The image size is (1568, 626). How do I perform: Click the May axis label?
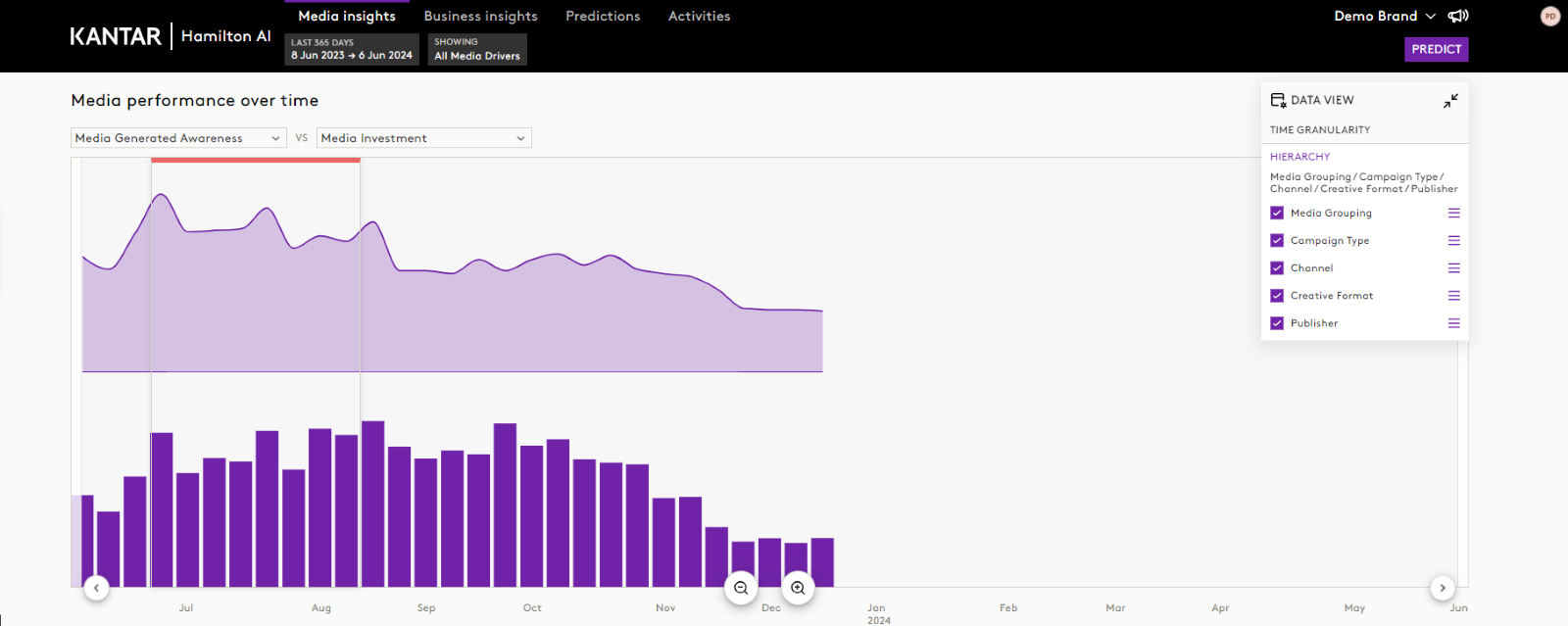coord(1354,608)
